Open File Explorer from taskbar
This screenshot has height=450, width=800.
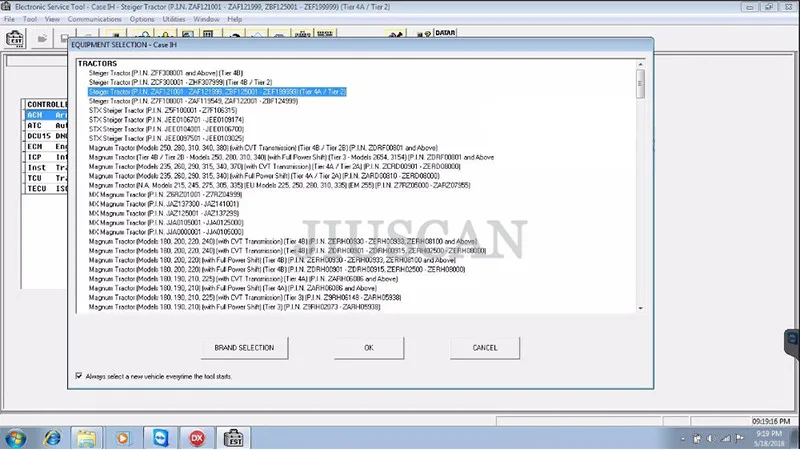click(x=87, y=438)
